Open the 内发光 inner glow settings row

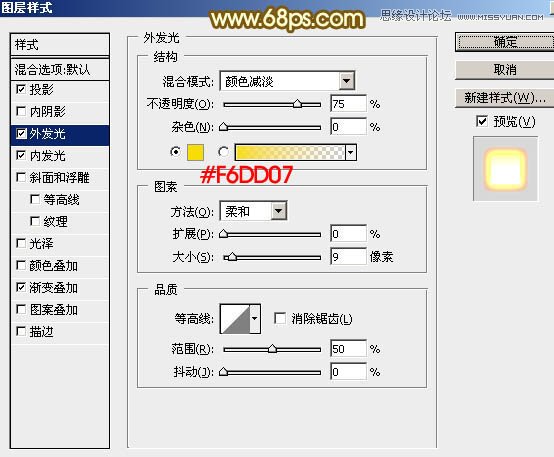pyautogui.click(x=60, y=156)
